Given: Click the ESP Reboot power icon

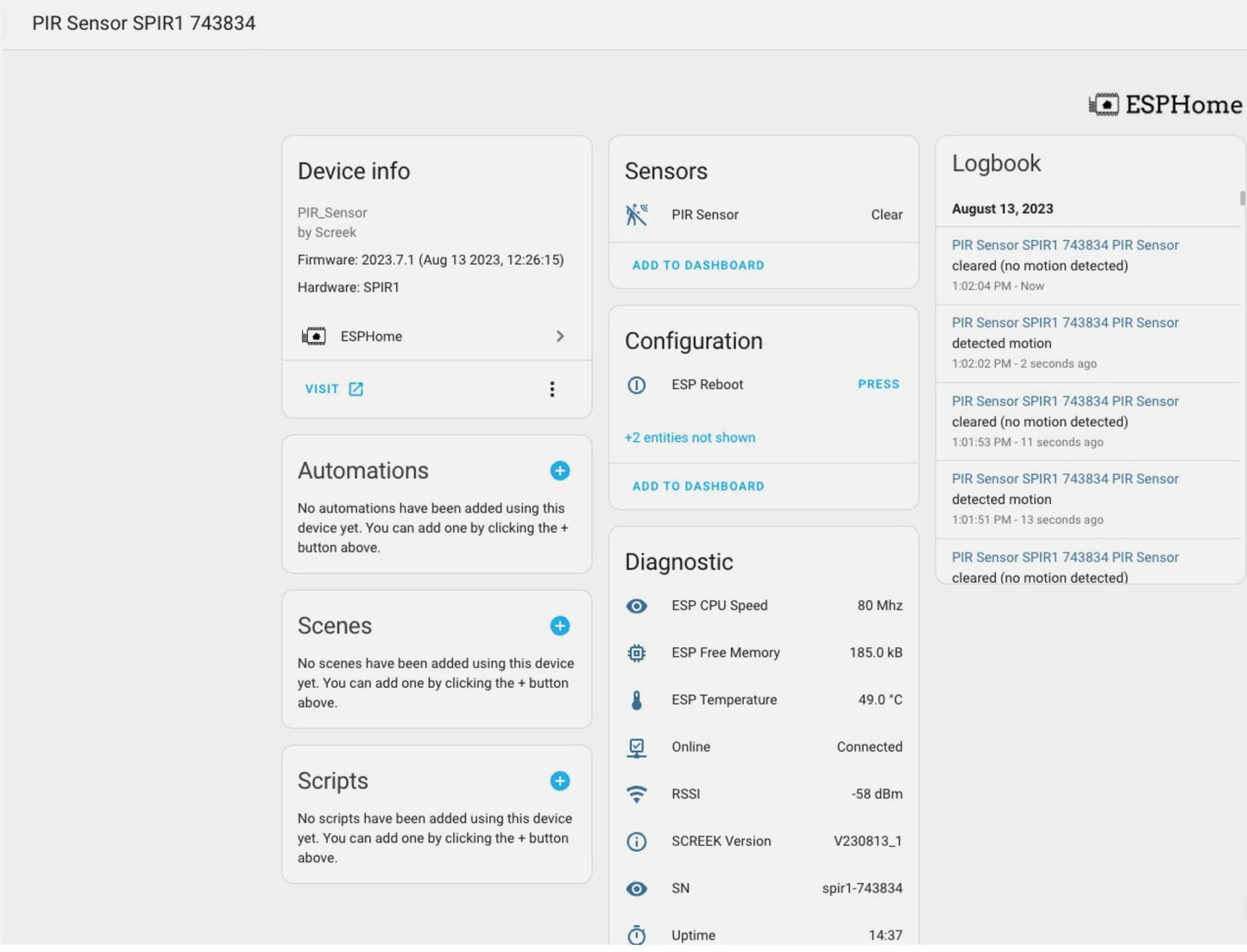Looking at the screenshot, I should tap(637, 385).
